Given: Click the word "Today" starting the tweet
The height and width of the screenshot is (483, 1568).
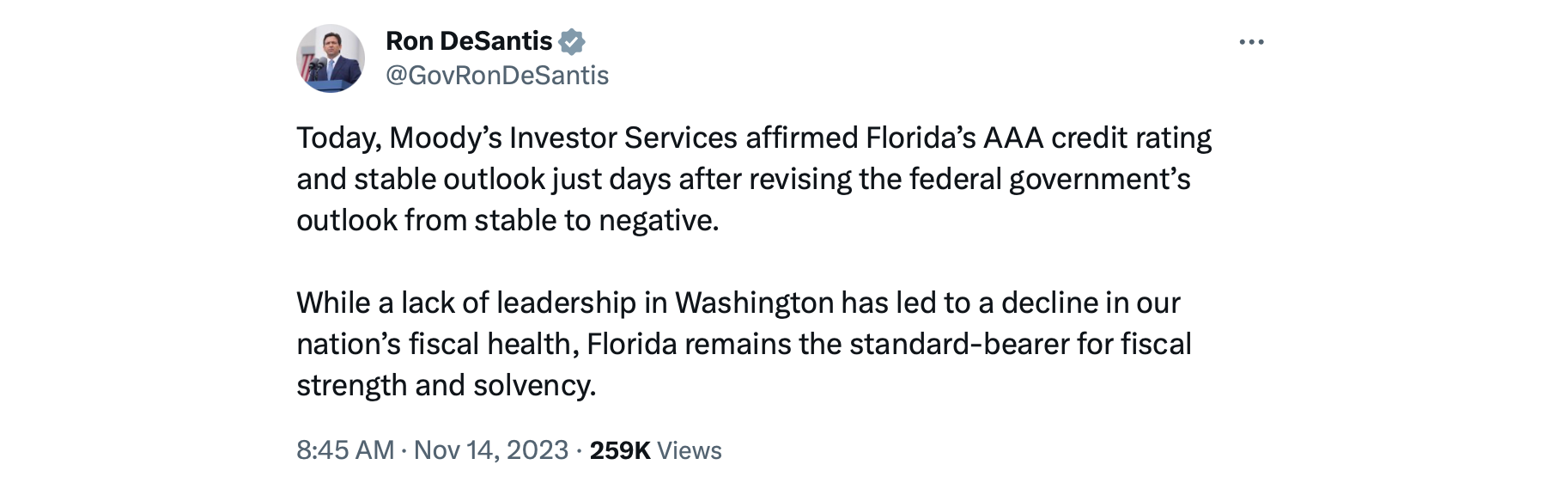Looking at the screenshot, I should [x=337, y=138].
